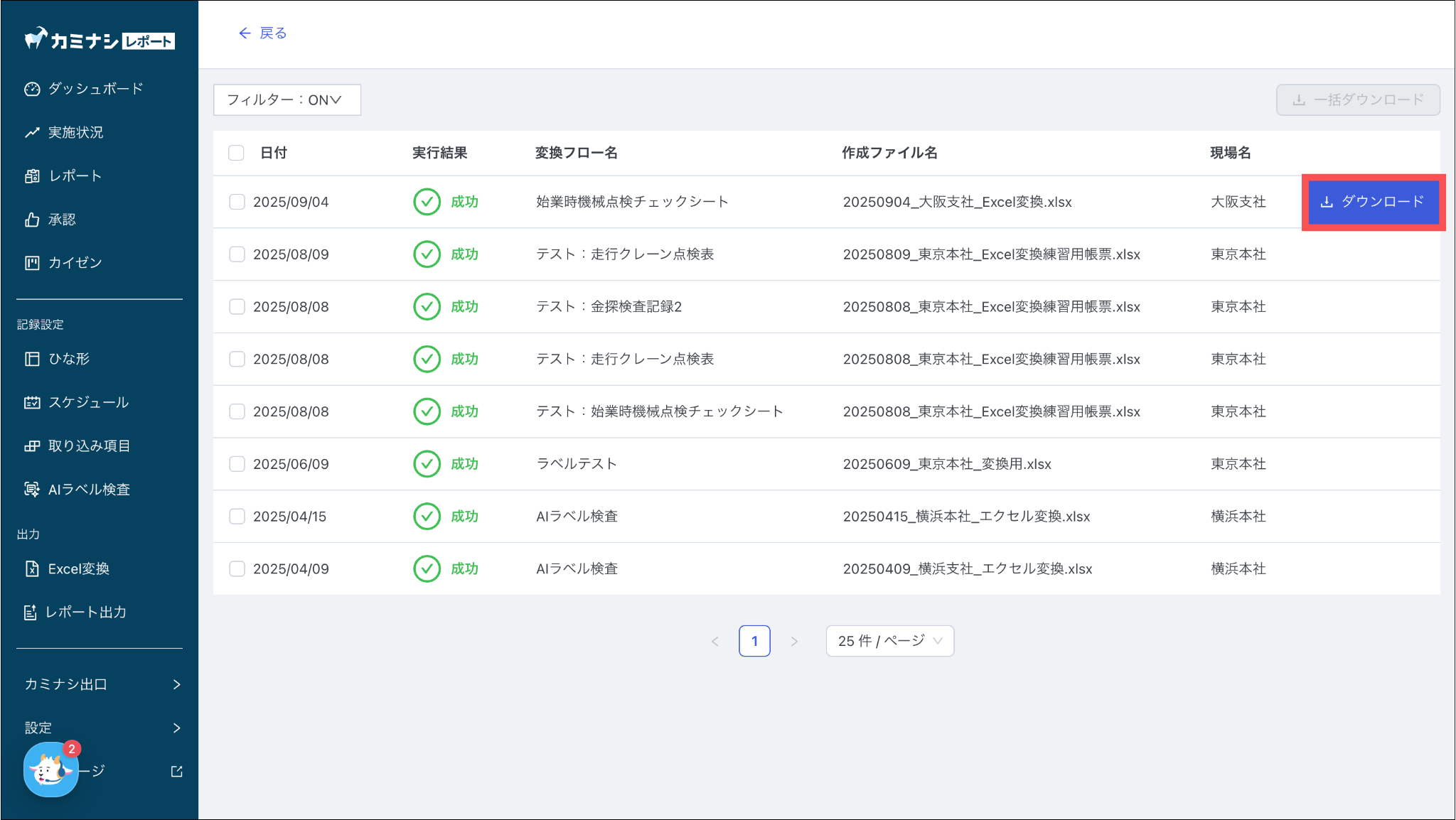Click the 戻る back link
This screenshot has height=820, width=1456.
[x=262, y=33]
